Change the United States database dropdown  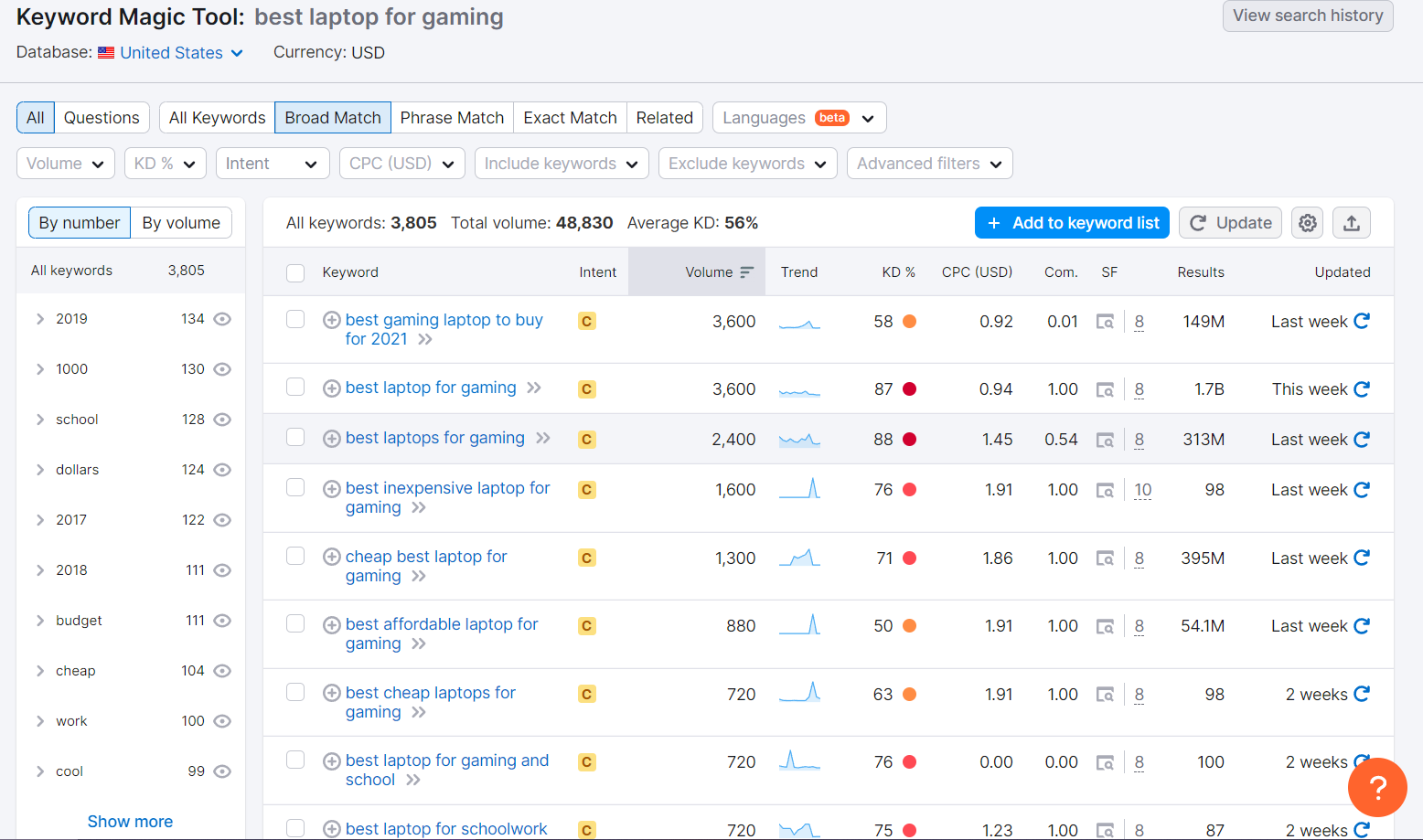click(x=171, y=53)
